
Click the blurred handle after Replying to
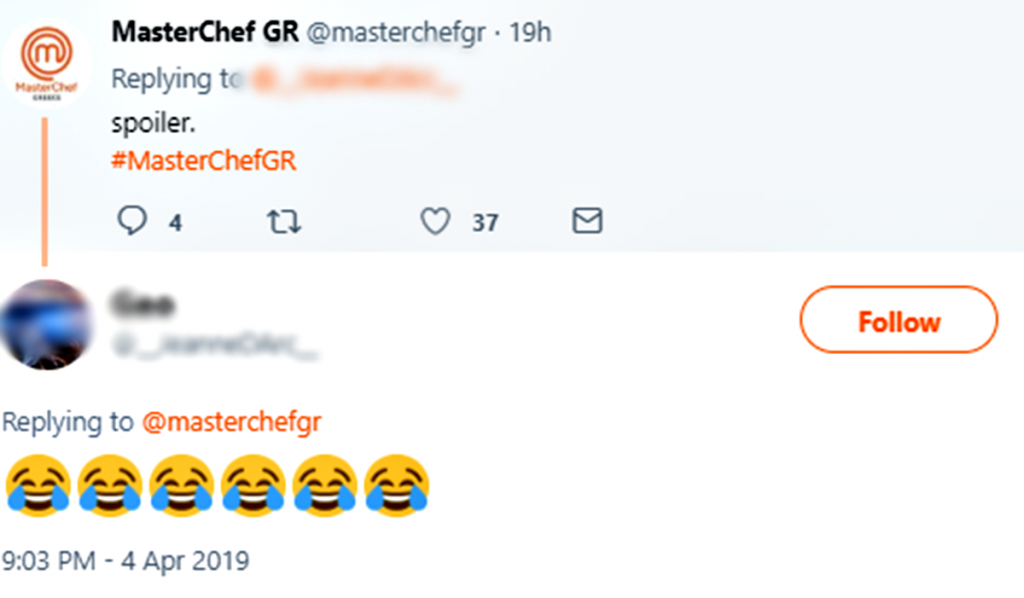click(x=354, y=81)
